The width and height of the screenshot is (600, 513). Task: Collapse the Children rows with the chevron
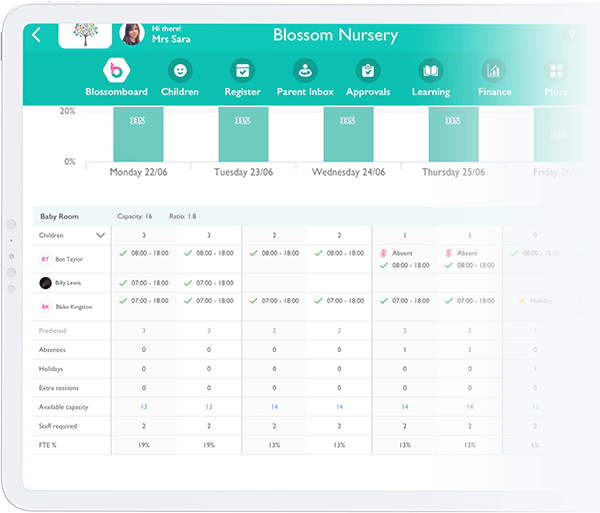(x=101, y=235)
